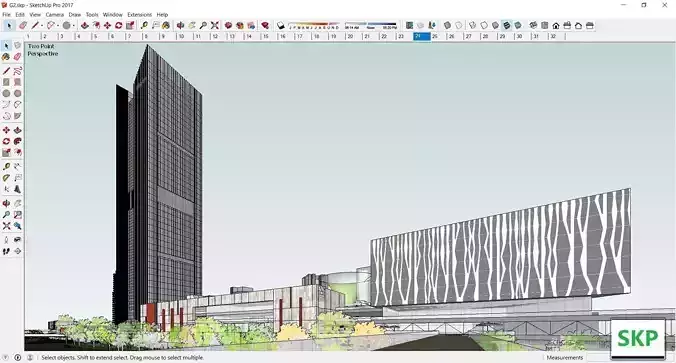Pick the Circle tool in left palette
Viewport: 676px width, 363px height.
tap(6, 93)
